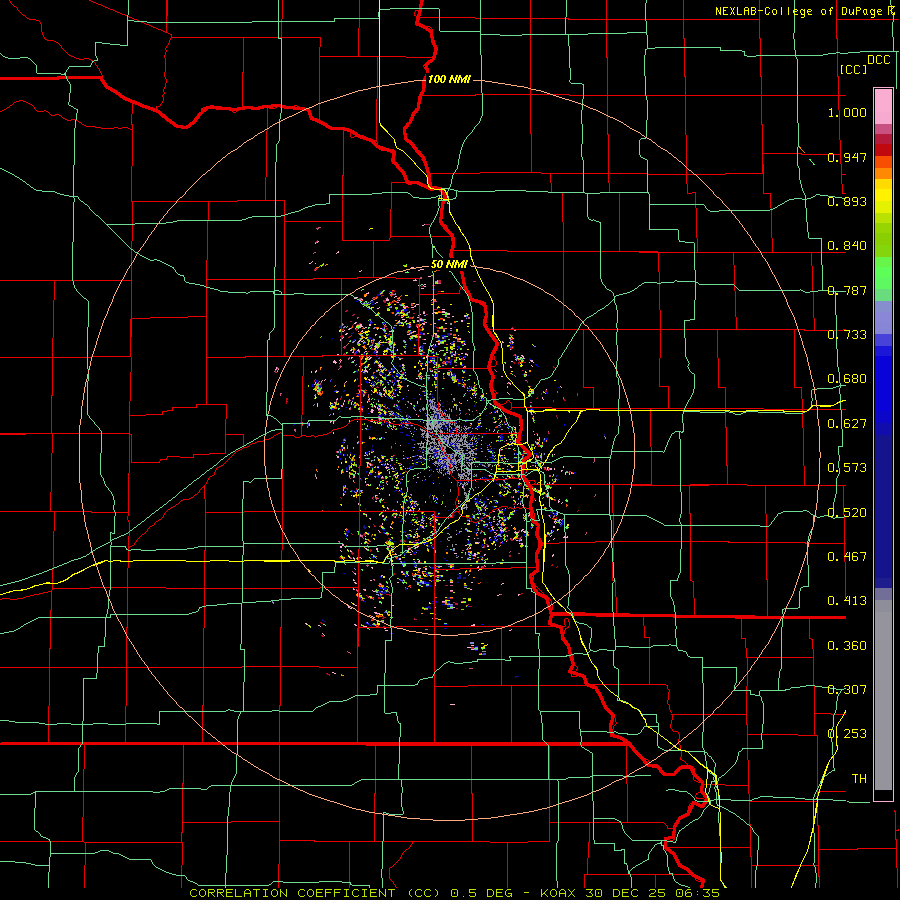This screenshot has height=900, width=900.
Task: Click the DCC label above the color scale
Action: click(879, 60)
